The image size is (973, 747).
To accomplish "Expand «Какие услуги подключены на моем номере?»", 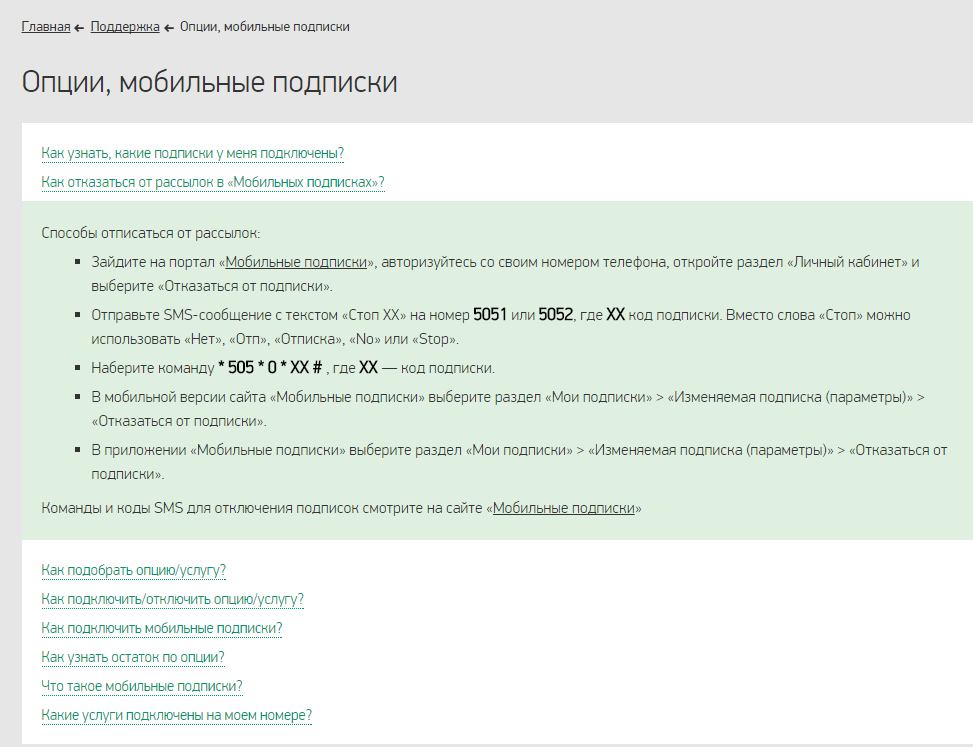I will [x=177, y=715].
